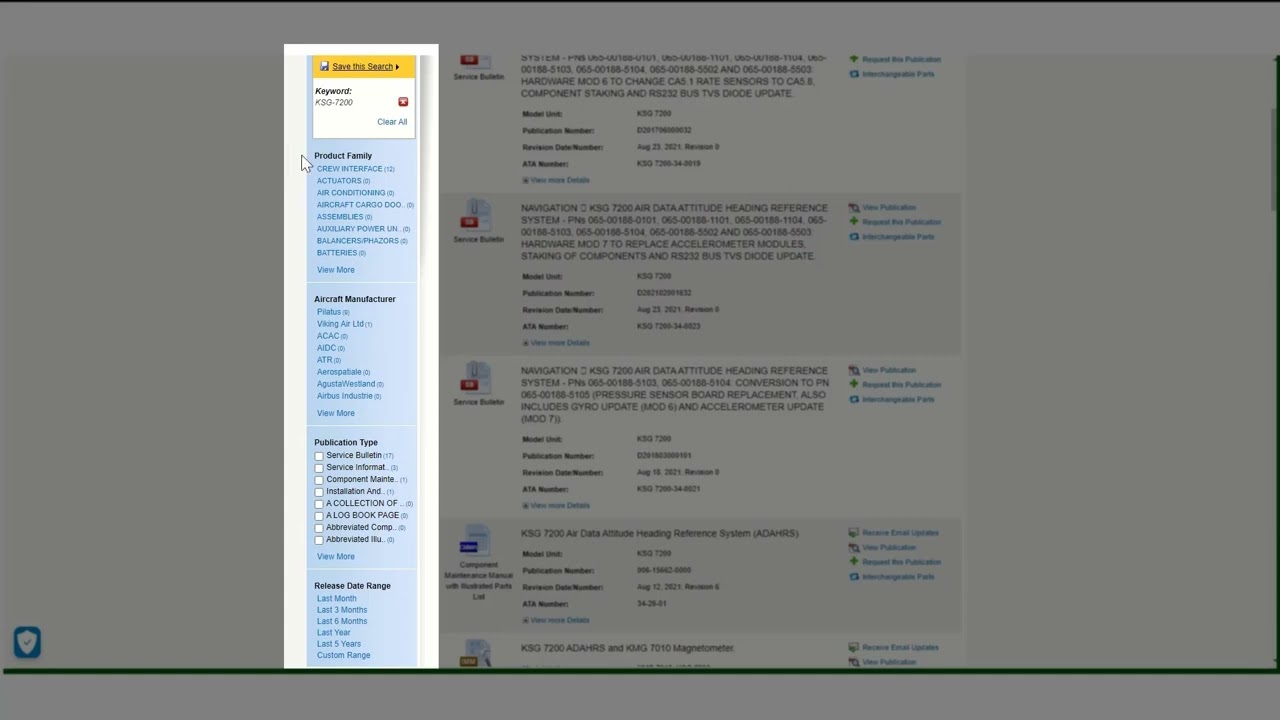Open Custom Range date filter
The width and height of the screenshot is (1280, 720).
tap(344, 656)
